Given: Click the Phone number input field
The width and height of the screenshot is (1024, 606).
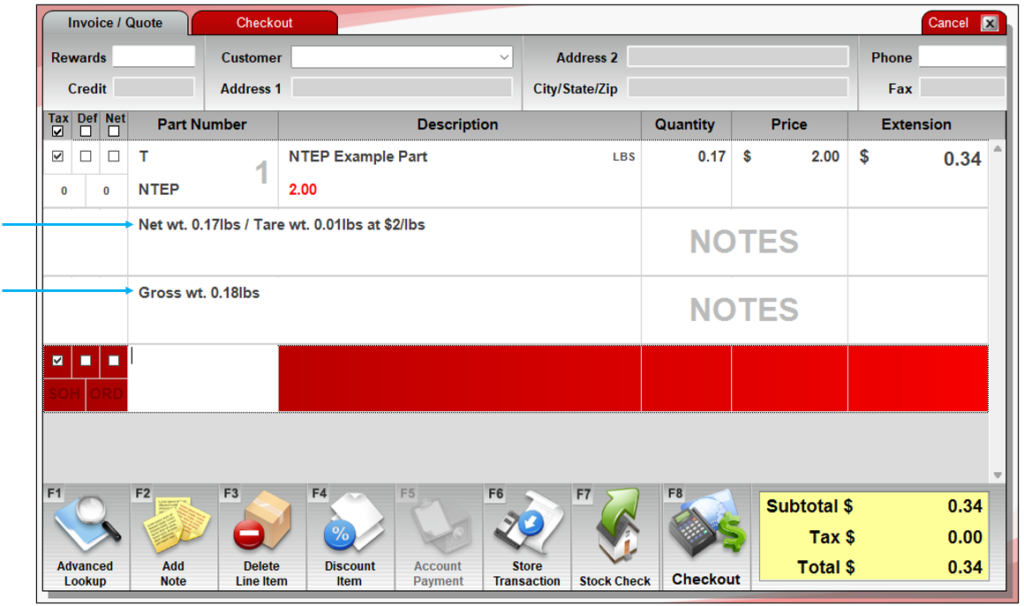Looking at the screenshot, I should pyautogui.click(x=961, y=57).
